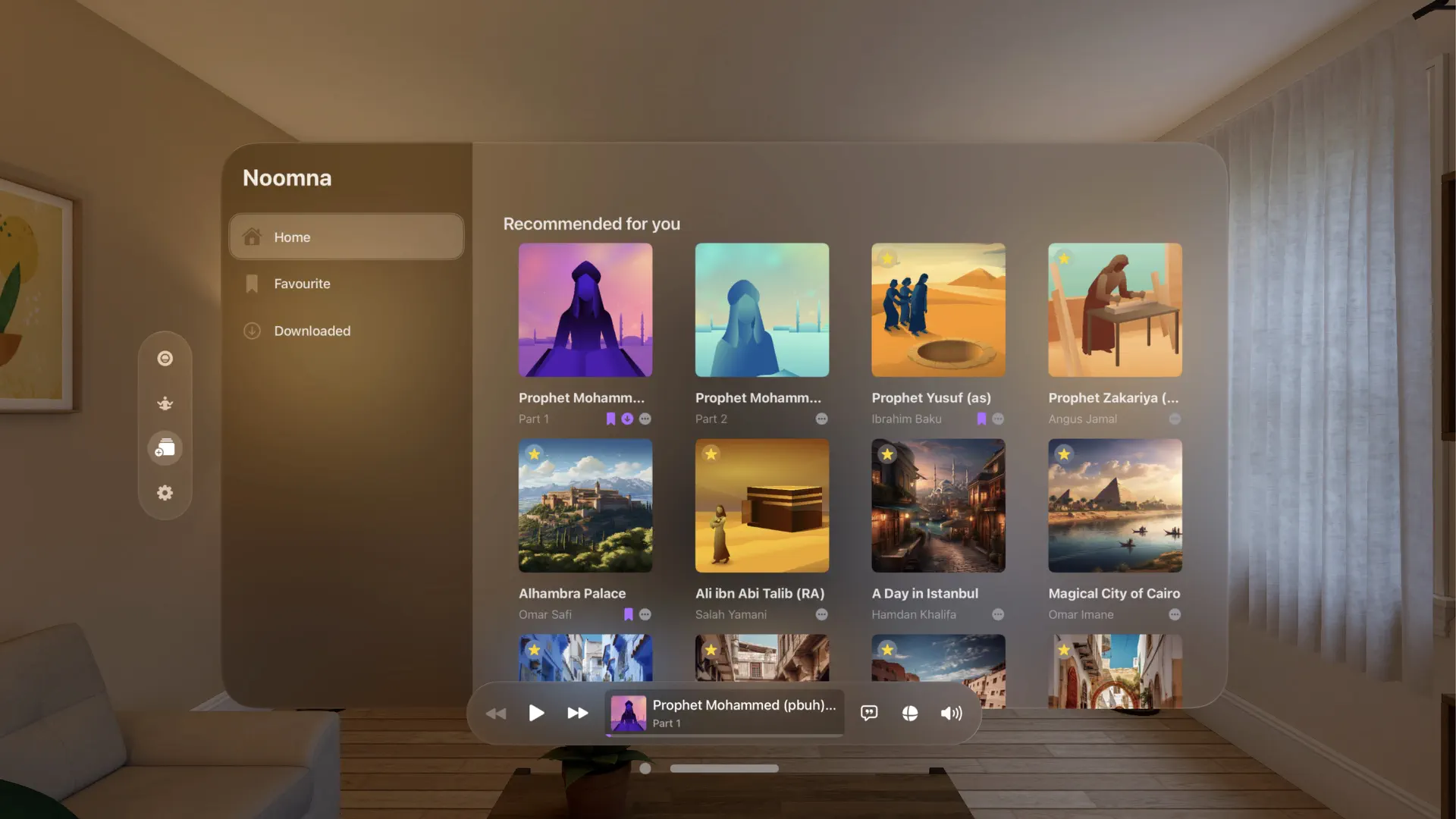The width and height of the screenshot is (1456, 819).
Task: Open the settings gear tab
Action: tap(165, 493)
